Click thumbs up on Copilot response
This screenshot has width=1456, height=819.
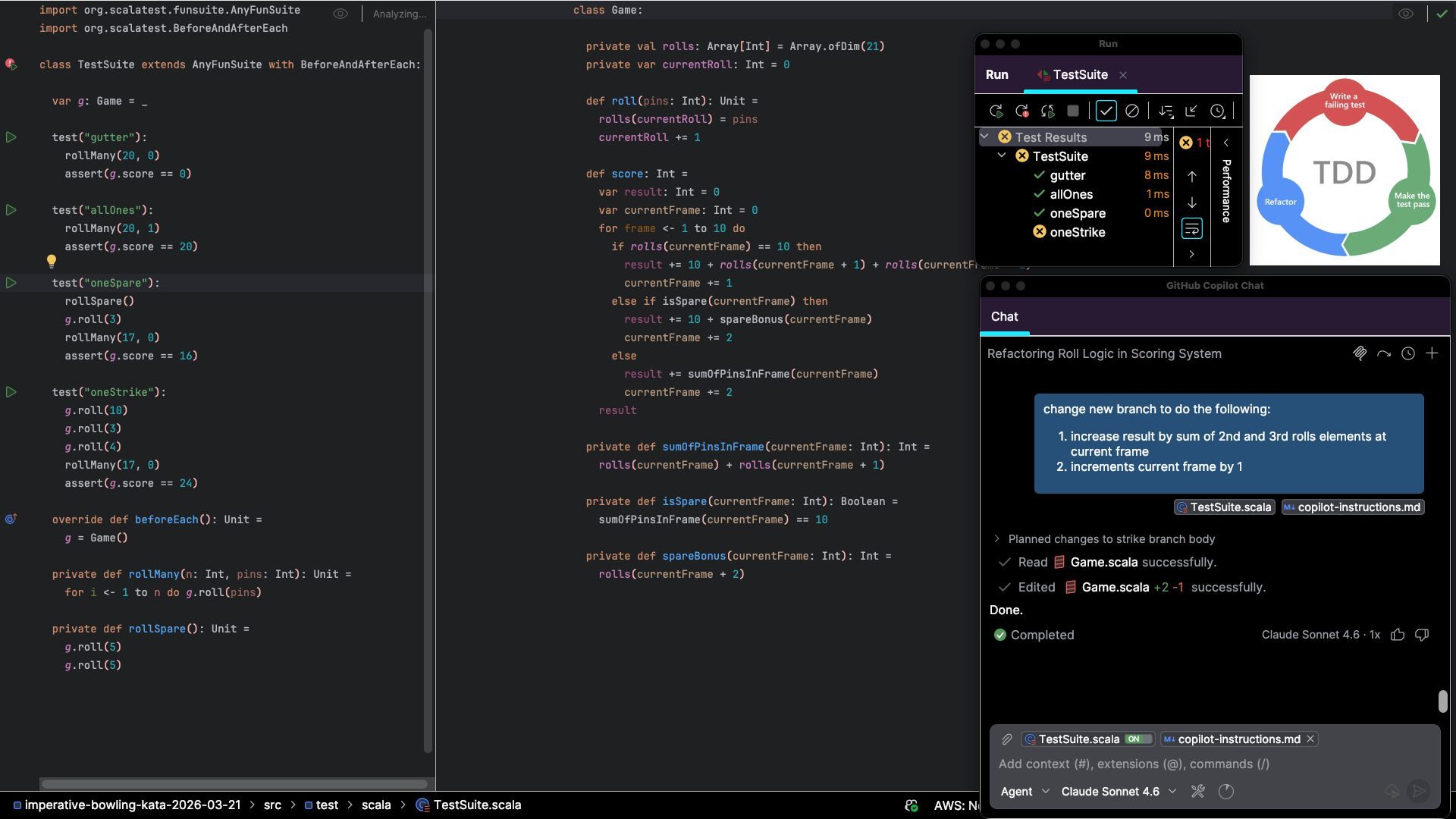click(x=1398, y=635)
